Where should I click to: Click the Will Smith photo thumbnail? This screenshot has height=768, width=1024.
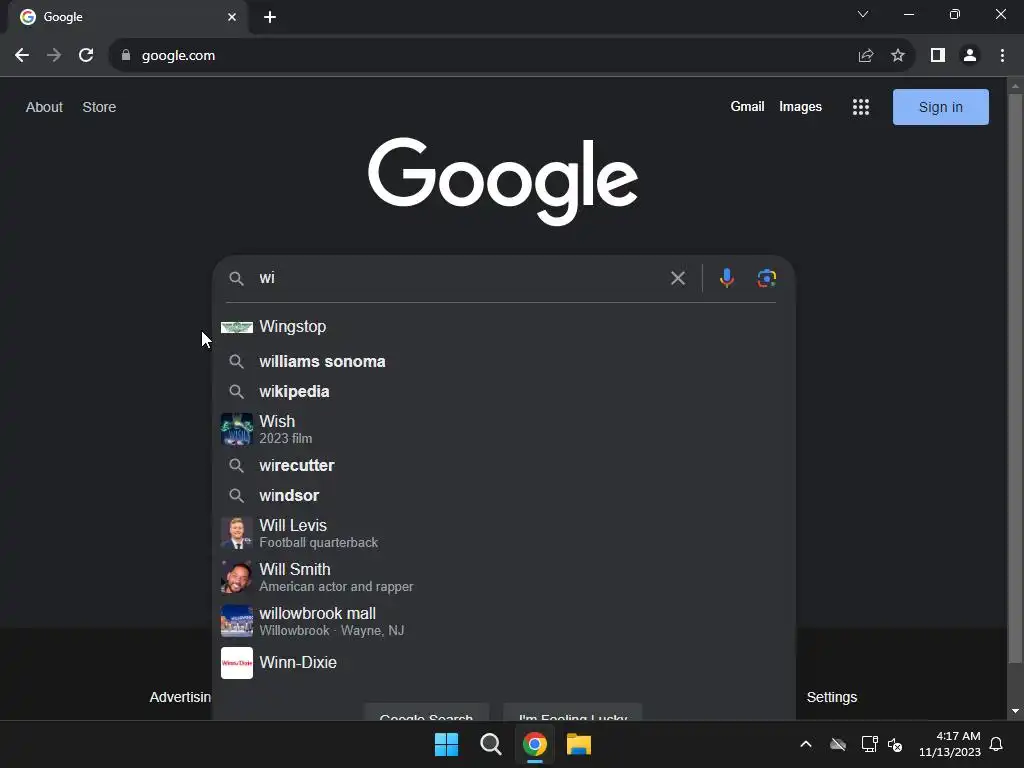236,577
